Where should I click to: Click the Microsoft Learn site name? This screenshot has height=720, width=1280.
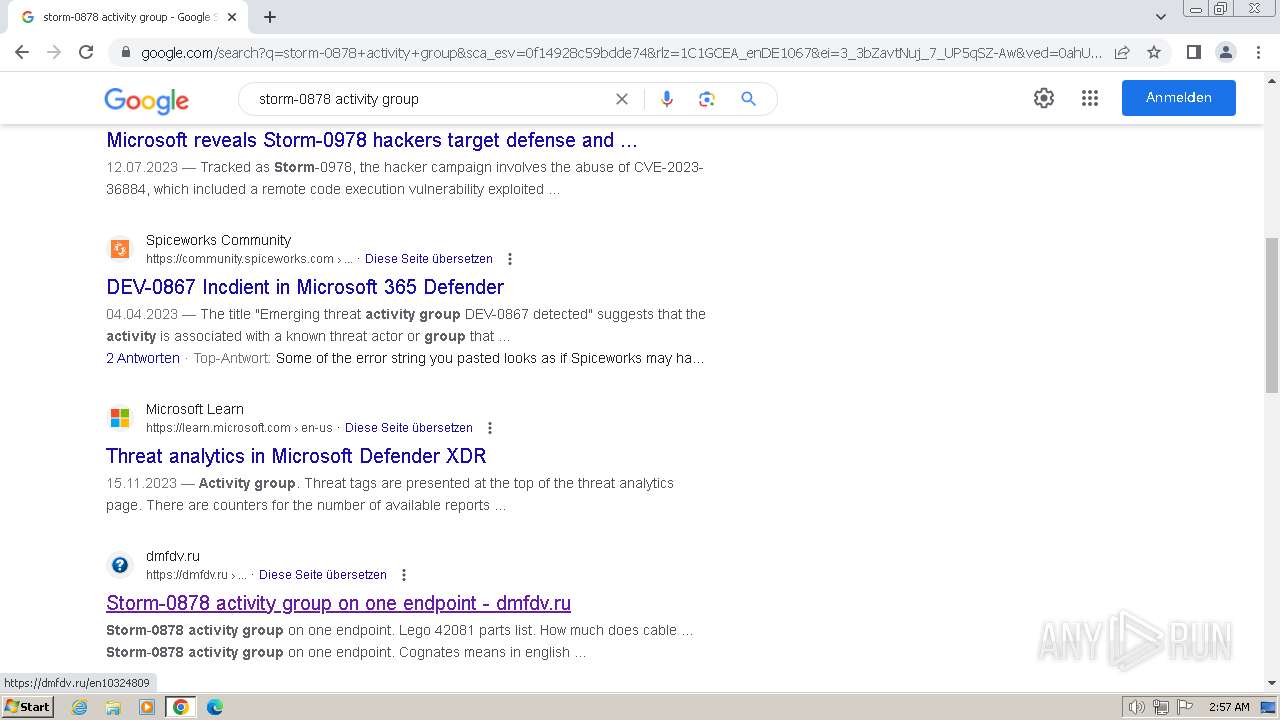(x=195, y=409)
